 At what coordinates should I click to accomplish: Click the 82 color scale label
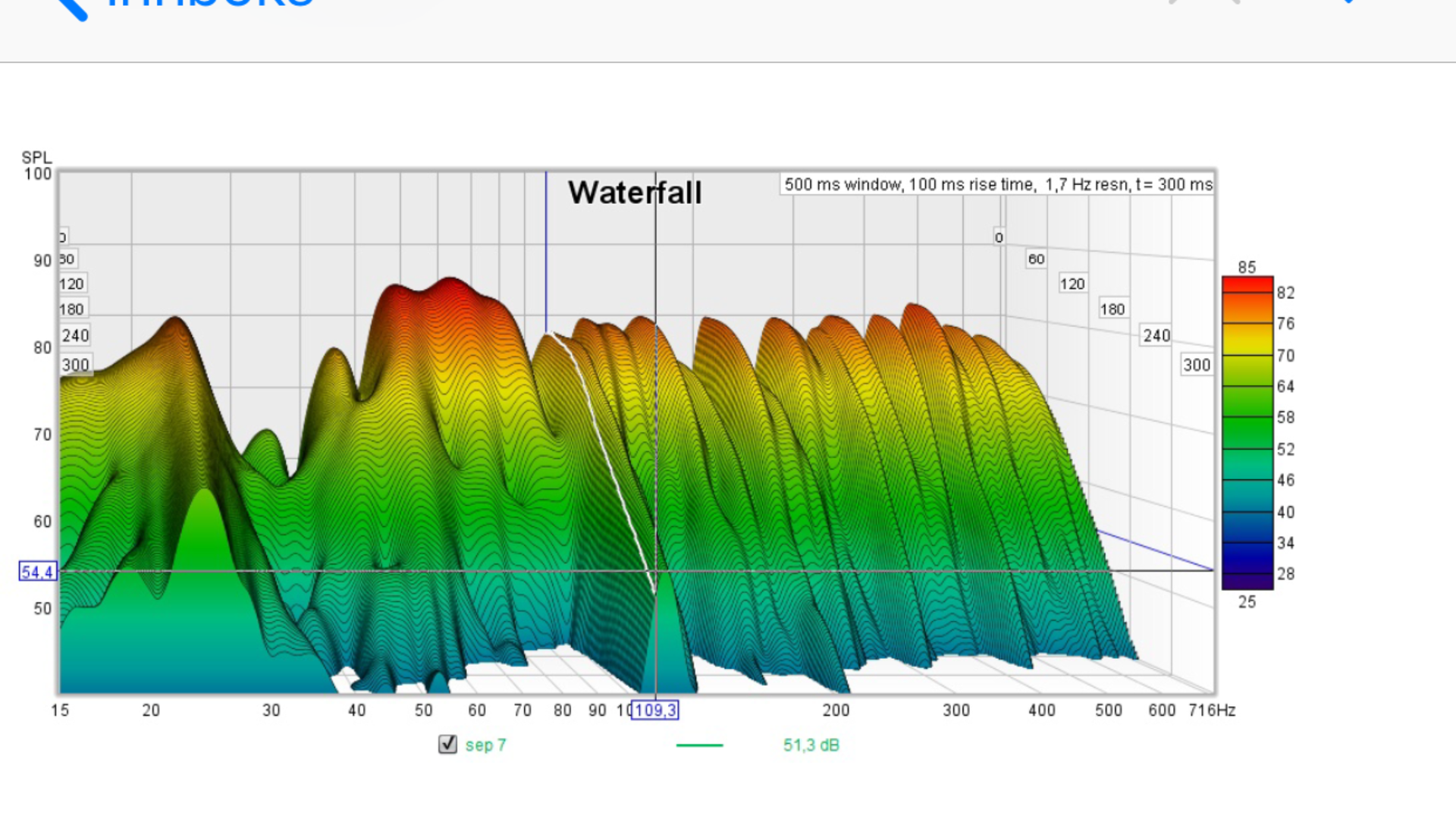(x=1285, y=293)
